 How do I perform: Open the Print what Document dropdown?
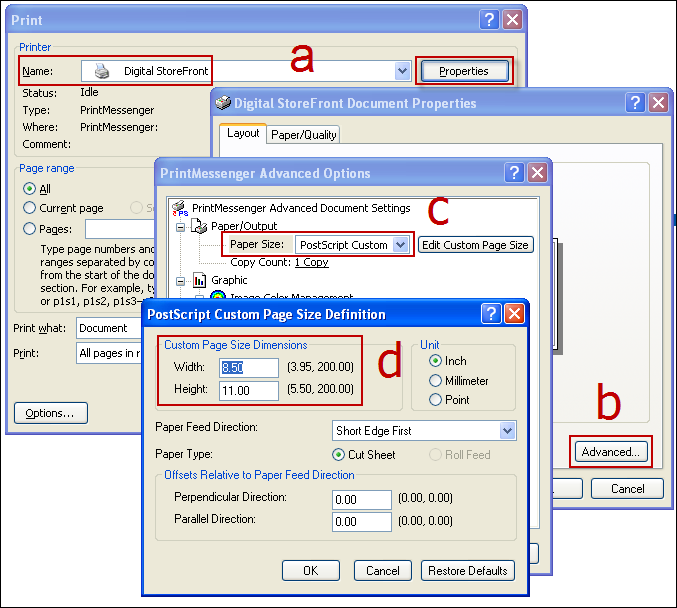pos(110,328)
